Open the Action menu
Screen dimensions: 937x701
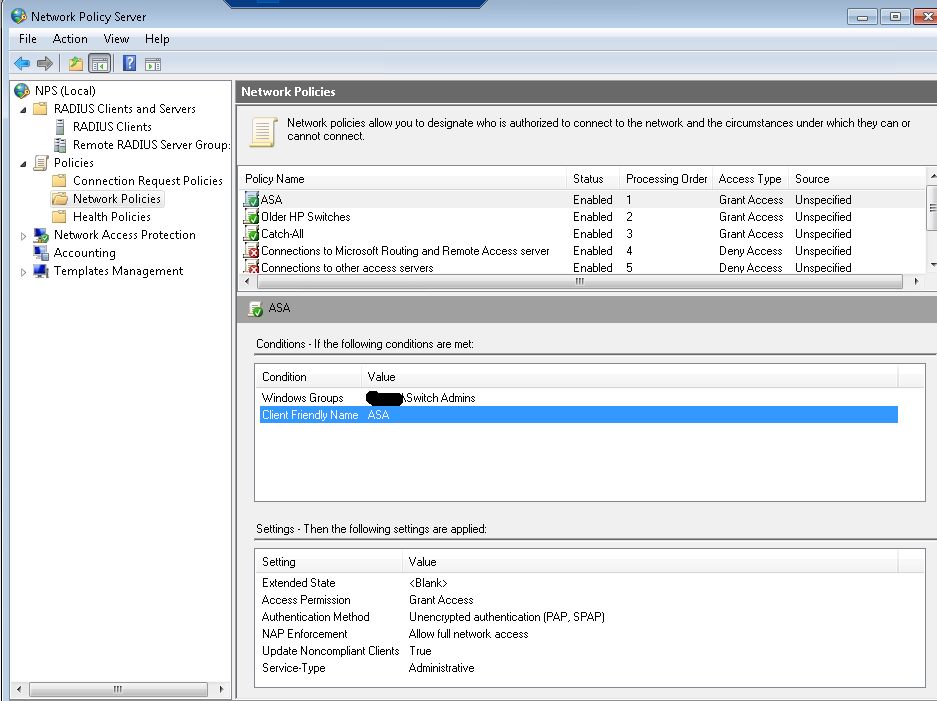[70, 39]
